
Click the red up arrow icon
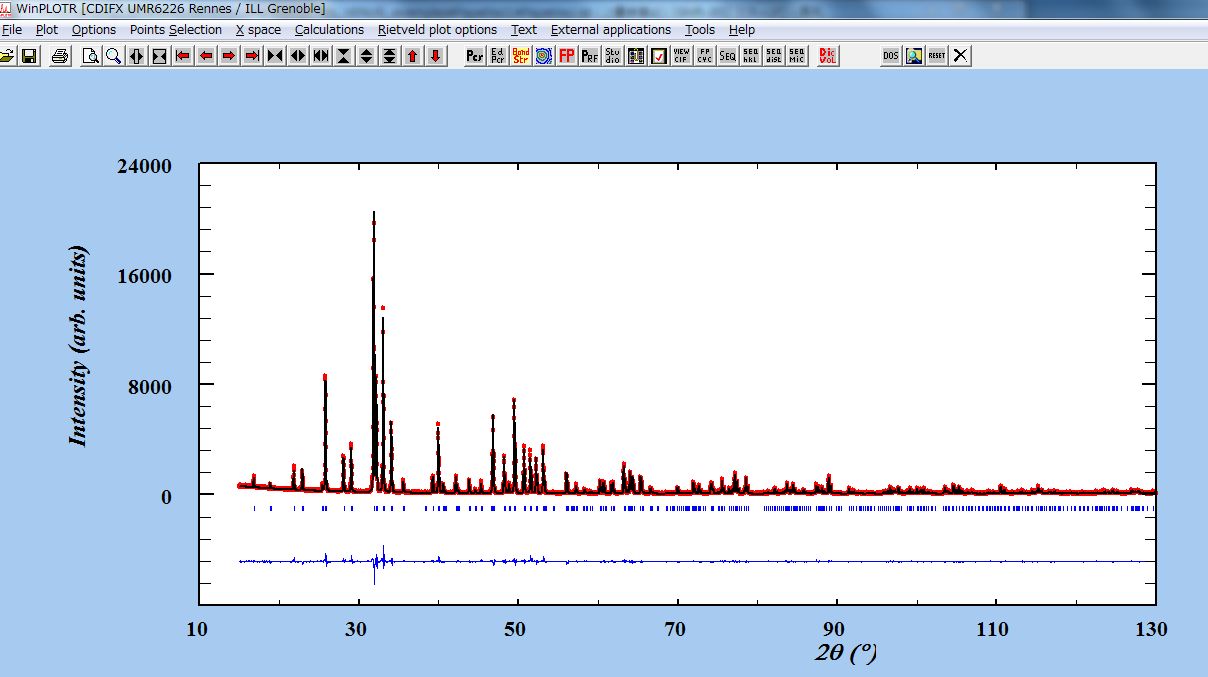pyautogui.click(x=412, y=56)
